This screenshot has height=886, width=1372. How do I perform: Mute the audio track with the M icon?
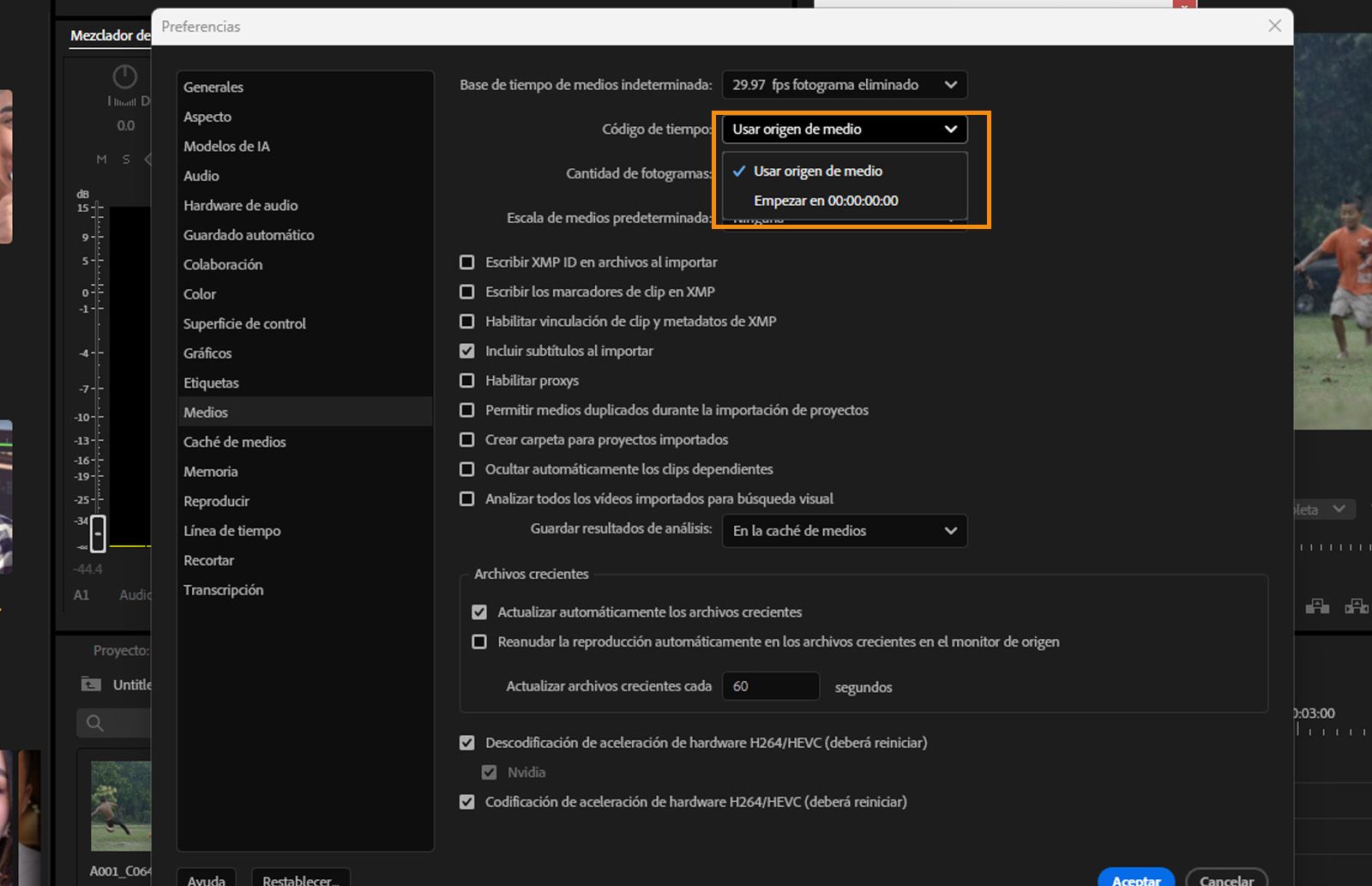coord(100,159)
